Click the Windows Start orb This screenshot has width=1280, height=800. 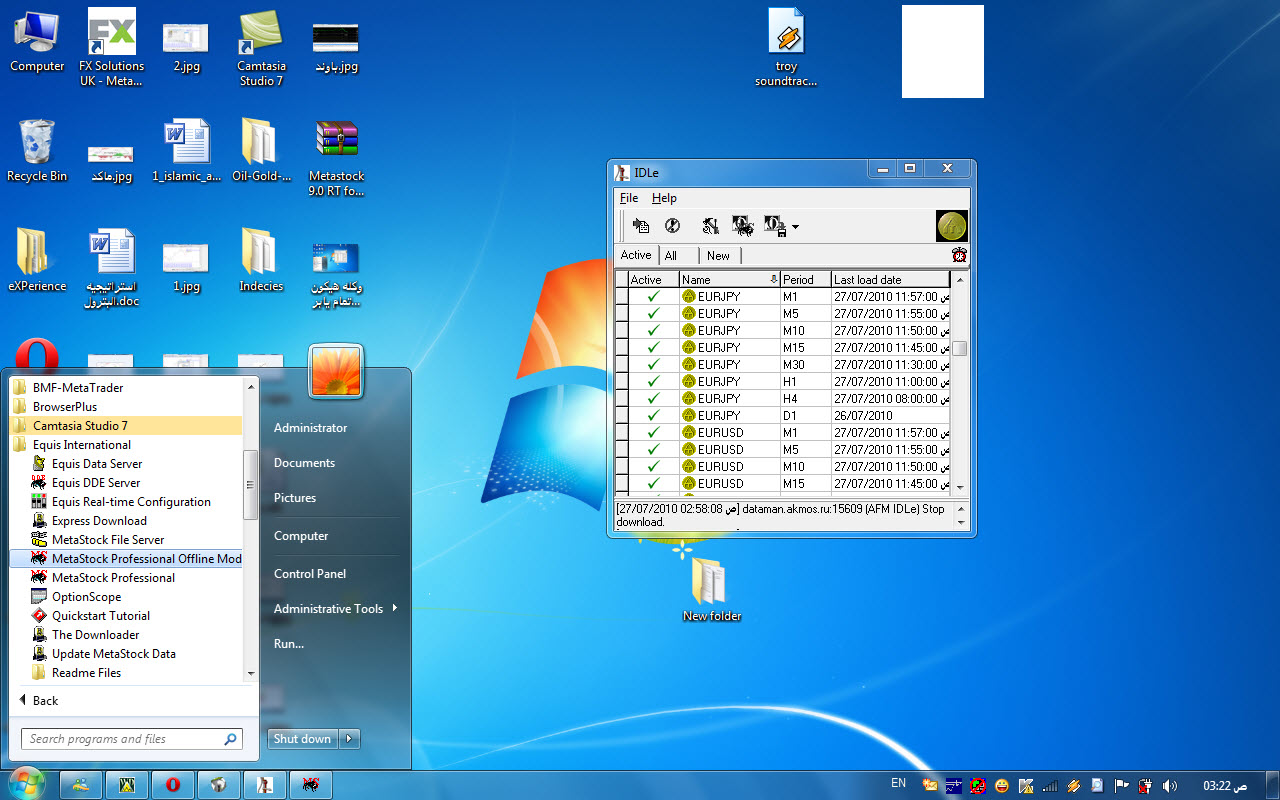pos(27,784)
